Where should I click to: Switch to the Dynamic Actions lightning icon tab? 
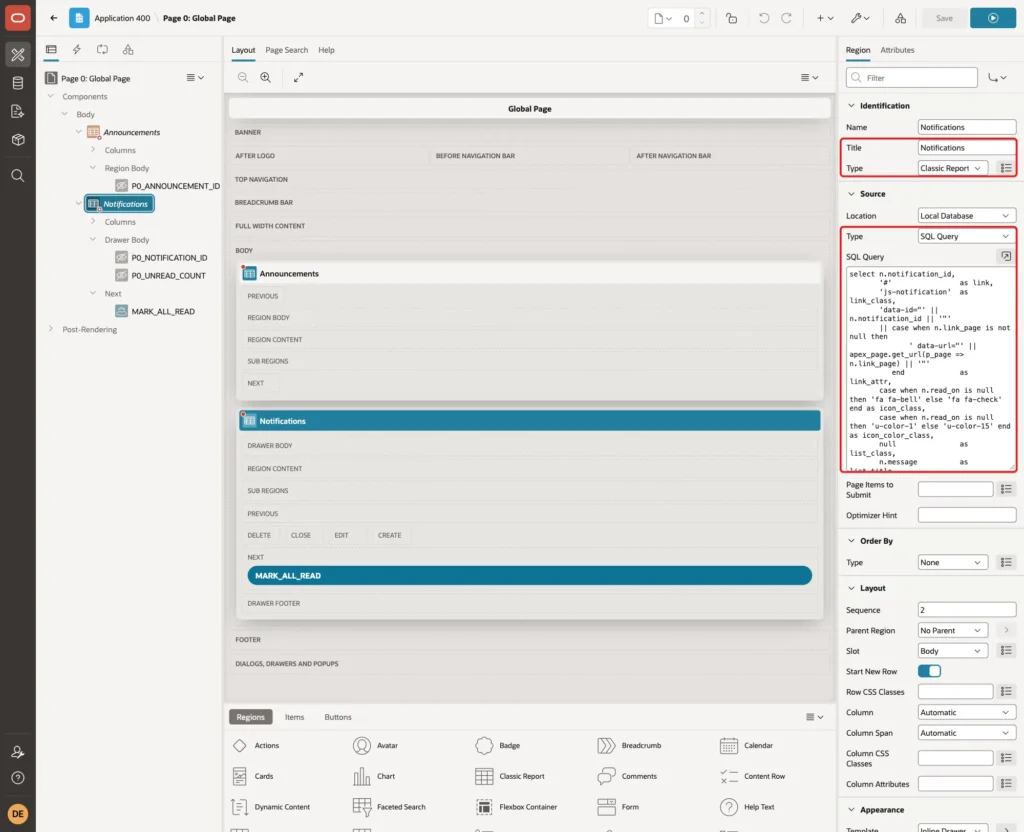(76, 50)
